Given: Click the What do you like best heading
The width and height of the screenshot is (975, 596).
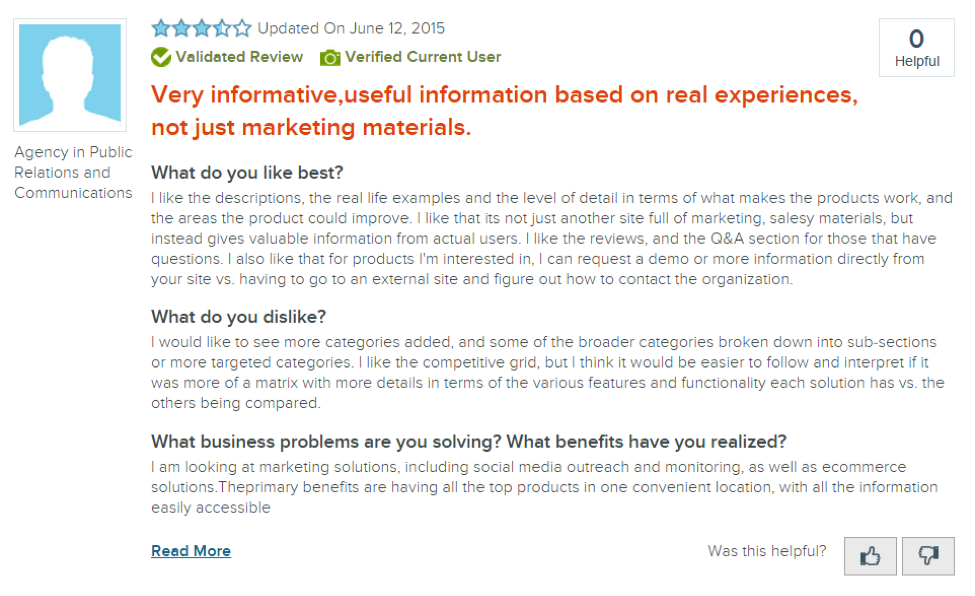Looking at the screenshot, I should 247,172.
